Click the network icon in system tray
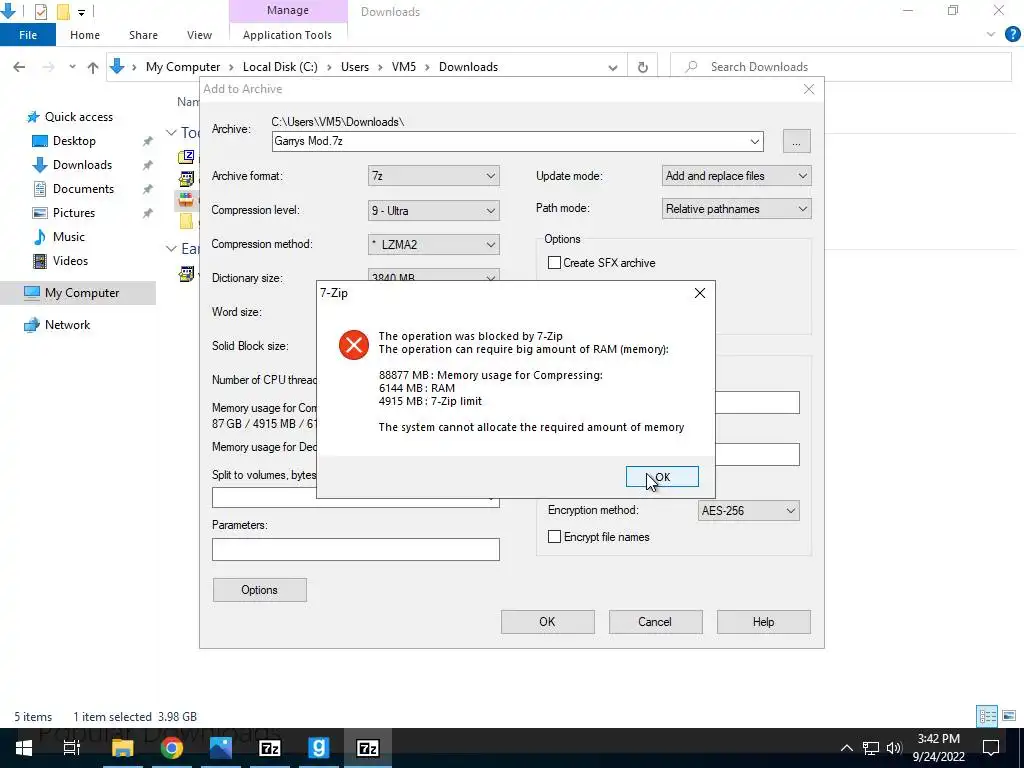Screen dimensions: 1024x768 click(871, 748)
